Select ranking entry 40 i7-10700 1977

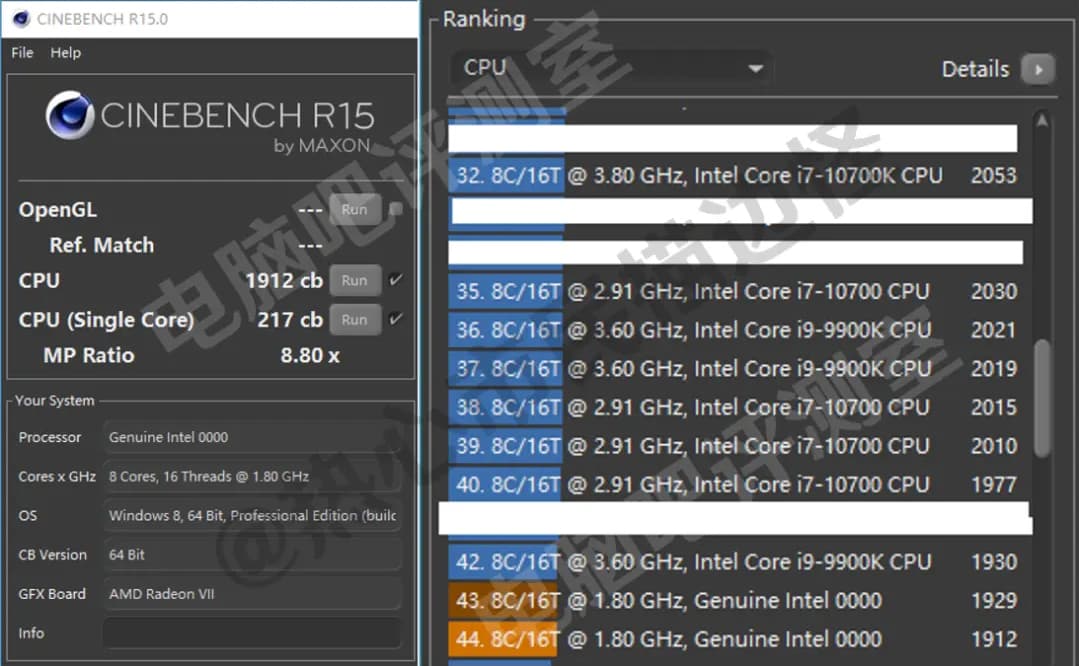pos(736,484)
